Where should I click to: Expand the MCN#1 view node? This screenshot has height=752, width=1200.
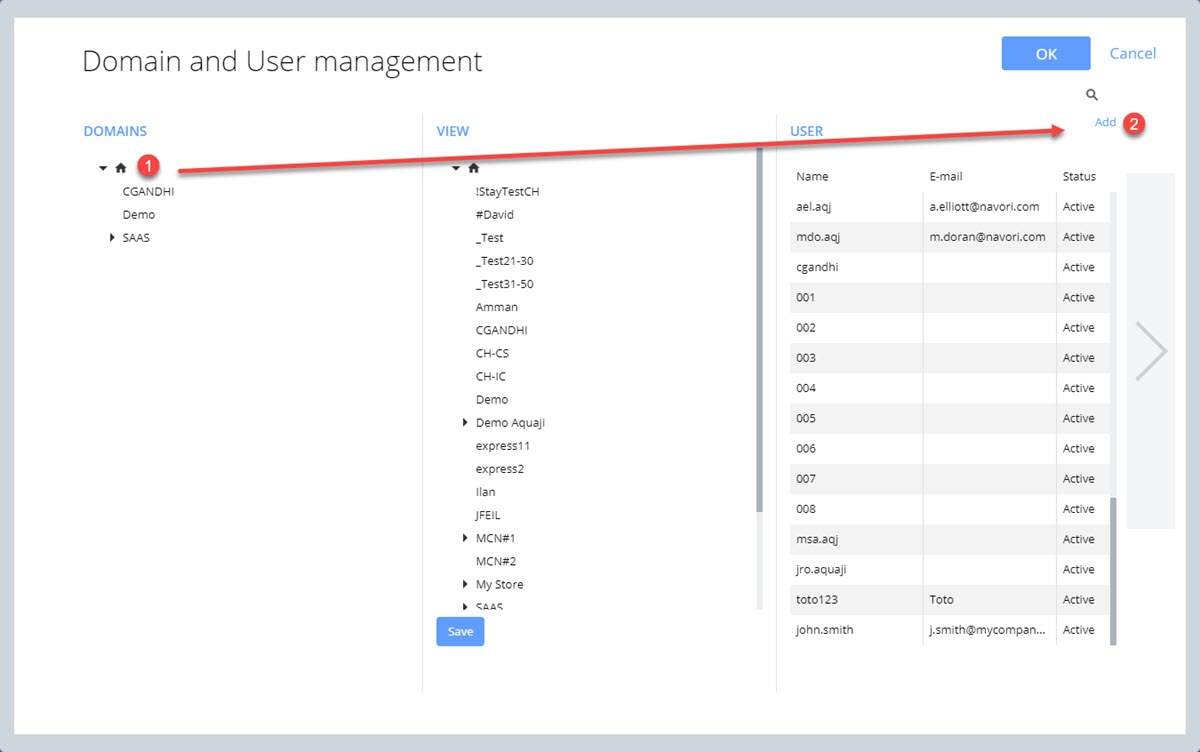click(x=465, y=538)
